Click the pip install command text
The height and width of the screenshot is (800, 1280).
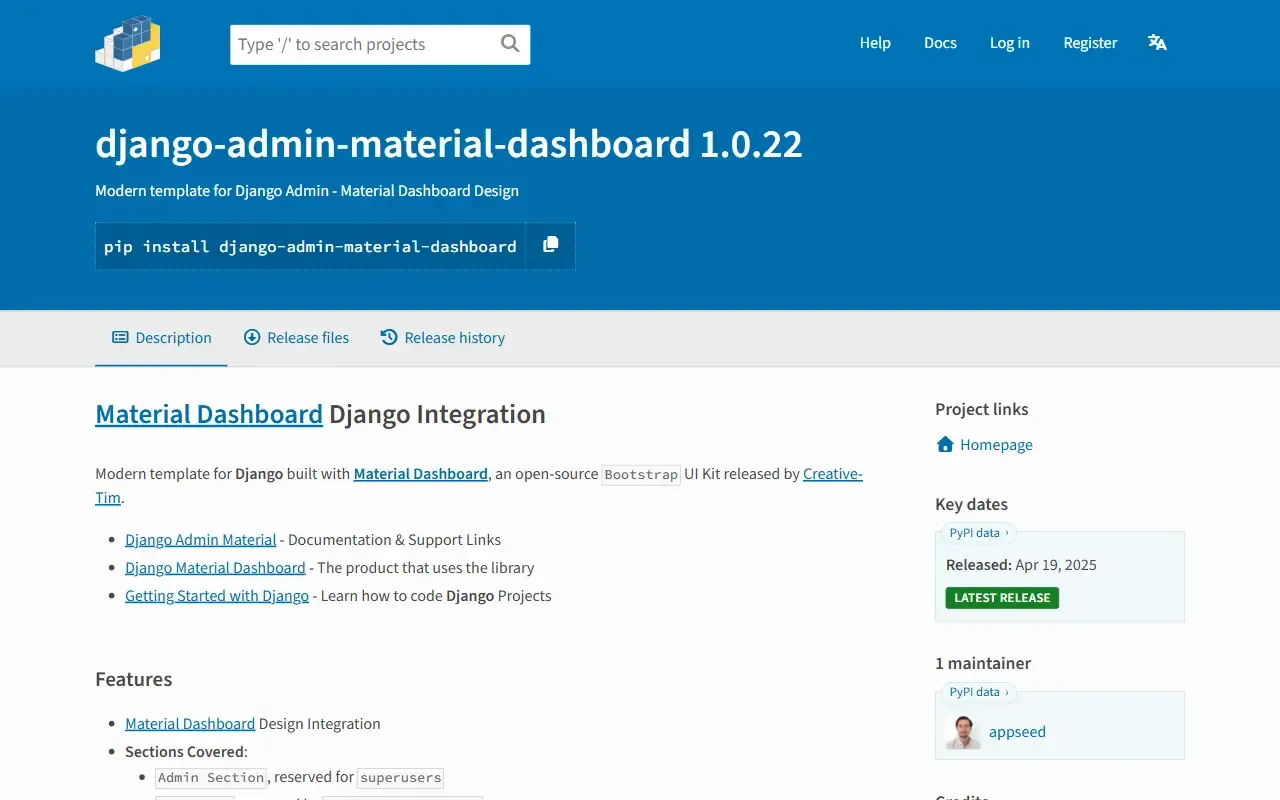pyautogui.click(x=310, y=246)
